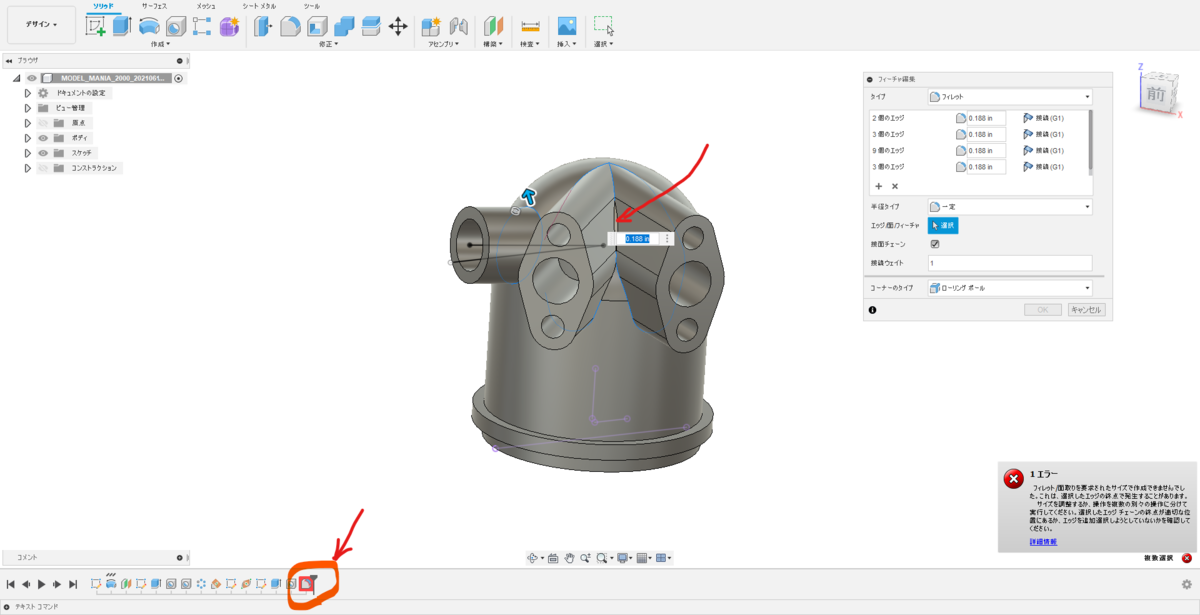Switch to the メッシュ tab

tap(205, 6)
